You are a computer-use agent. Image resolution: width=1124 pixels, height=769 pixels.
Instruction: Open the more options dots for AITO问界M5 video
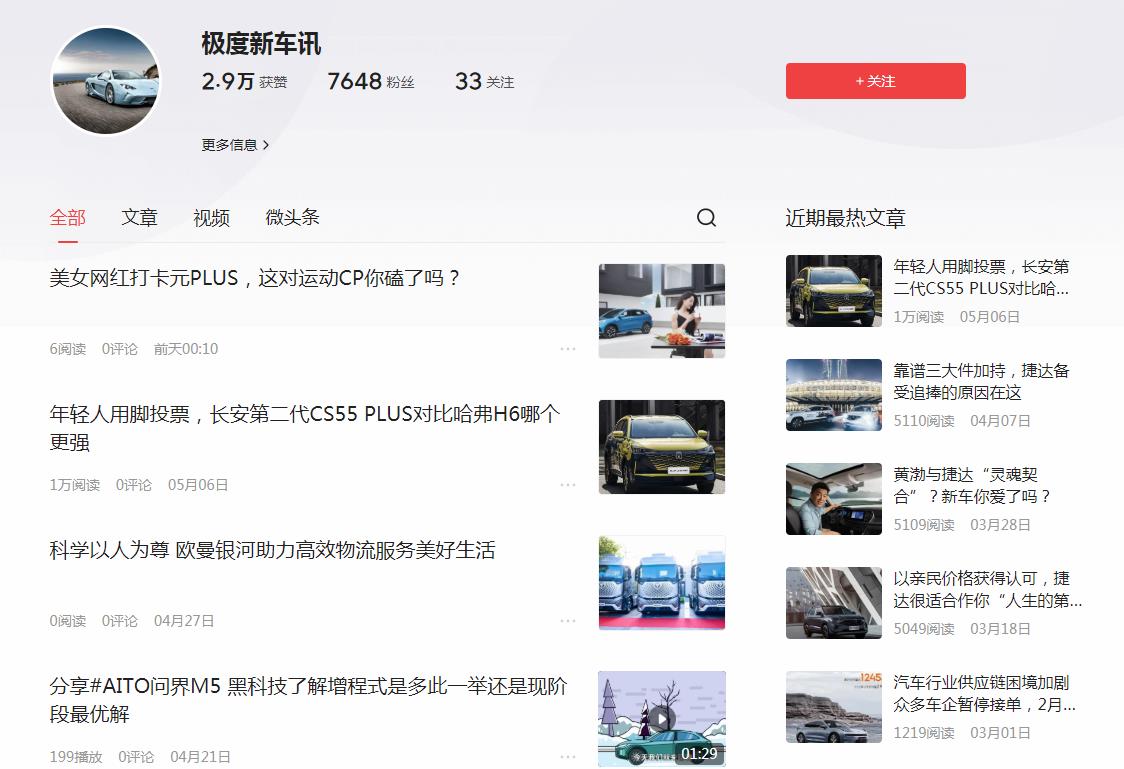[568, 757]
